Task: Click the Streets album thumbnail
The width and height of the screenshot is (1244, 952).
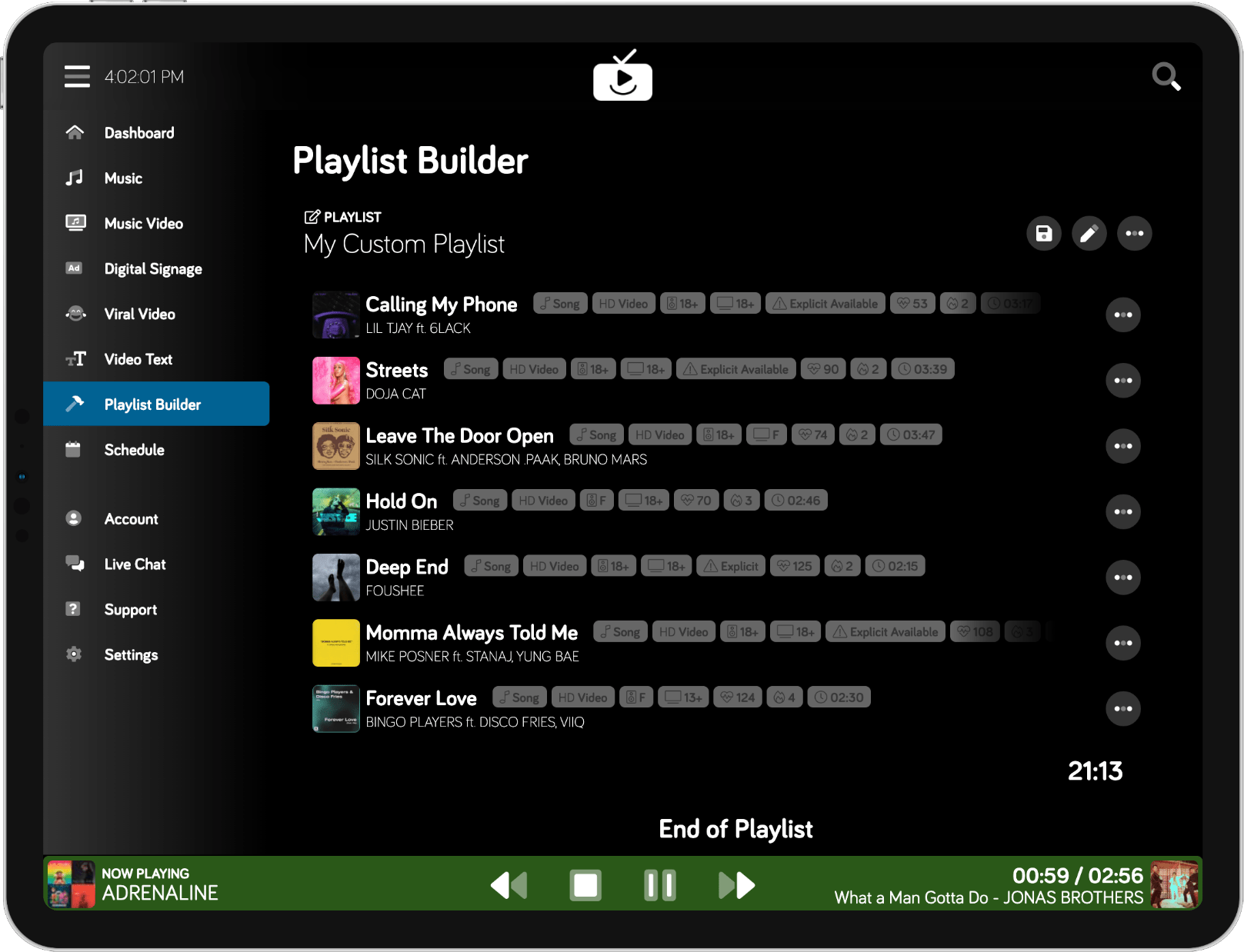Action: click(336, 381)
